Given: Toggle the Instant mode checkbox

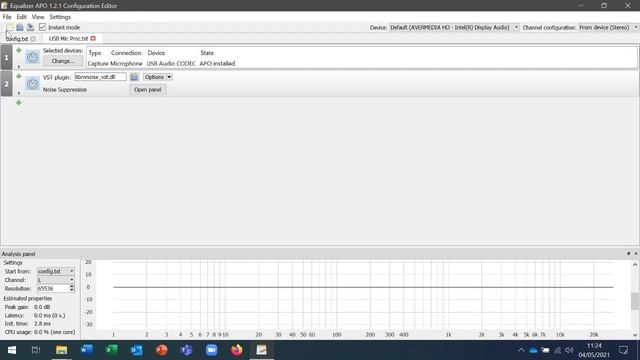Looking at the screenshot, I should [42, 27].
